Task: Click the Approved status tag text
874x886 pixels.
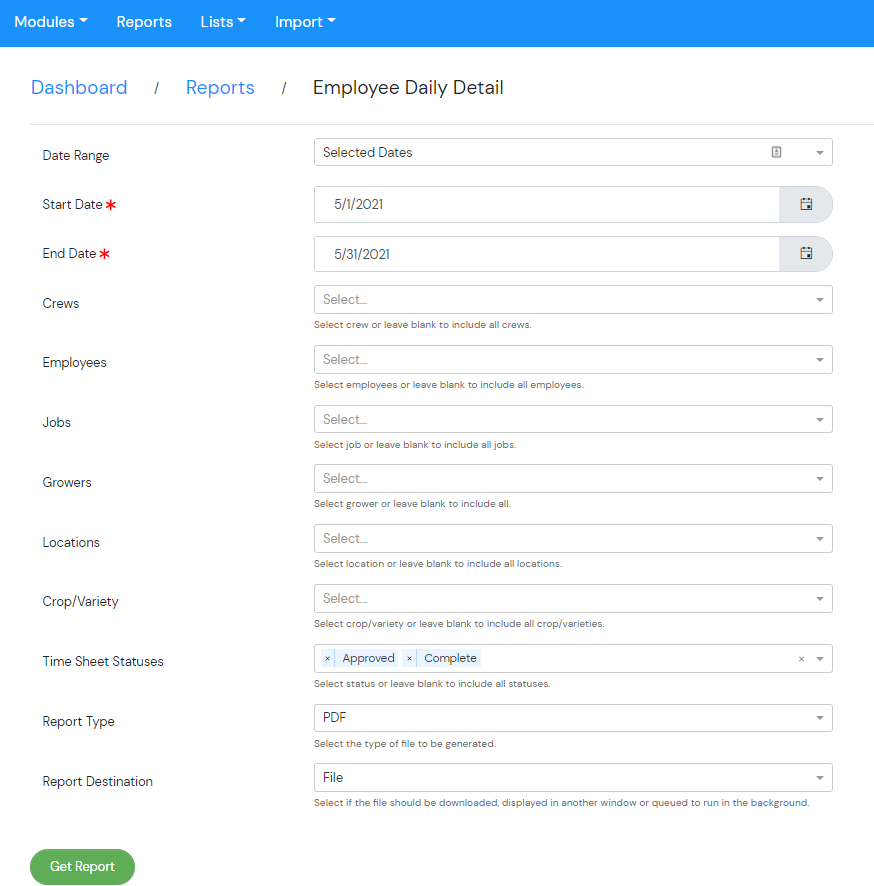Action: [x=368, y=658]
